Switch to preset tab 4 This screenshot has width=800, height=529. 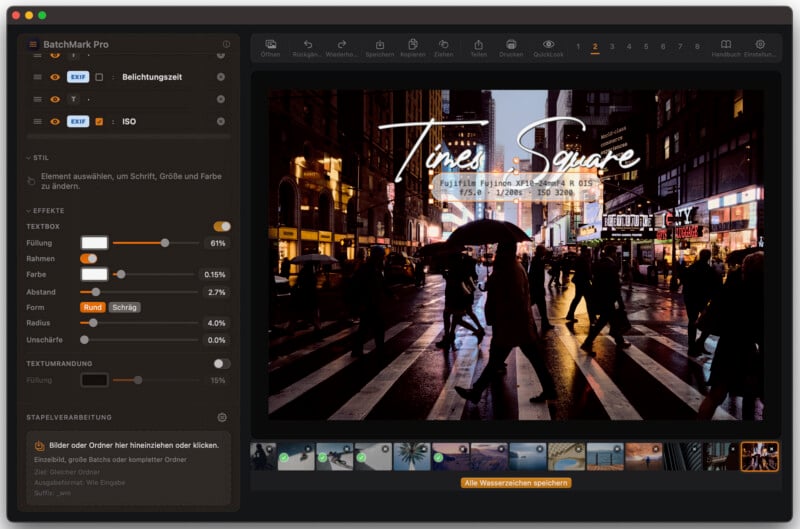click(629, 46)
